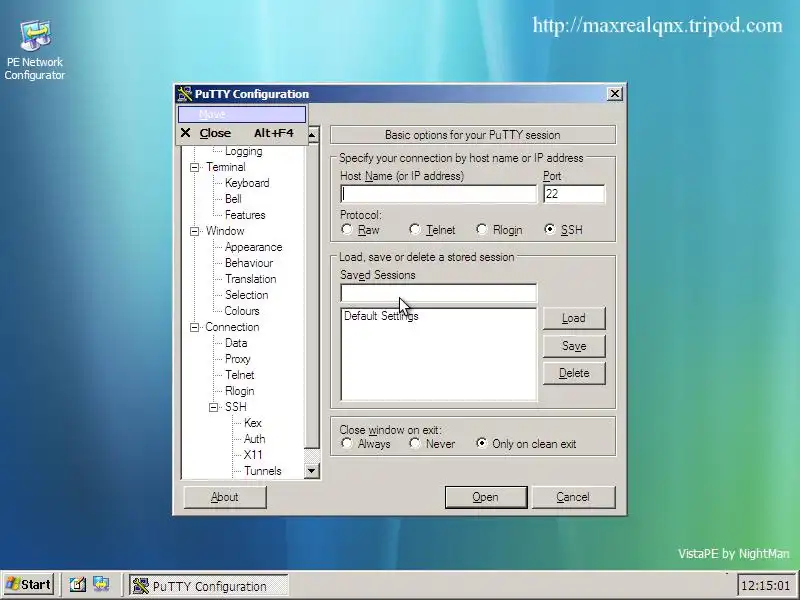The width and height of the screenshot is (800, 600).
Task: Click the PuTTY title bar system icon
Action: click(185, 94)
